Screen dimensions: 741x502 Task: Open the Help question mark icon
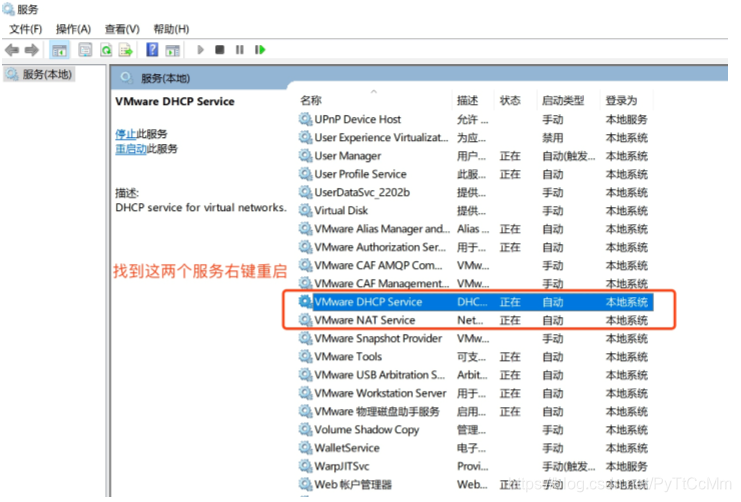click(x=152, y=49)
